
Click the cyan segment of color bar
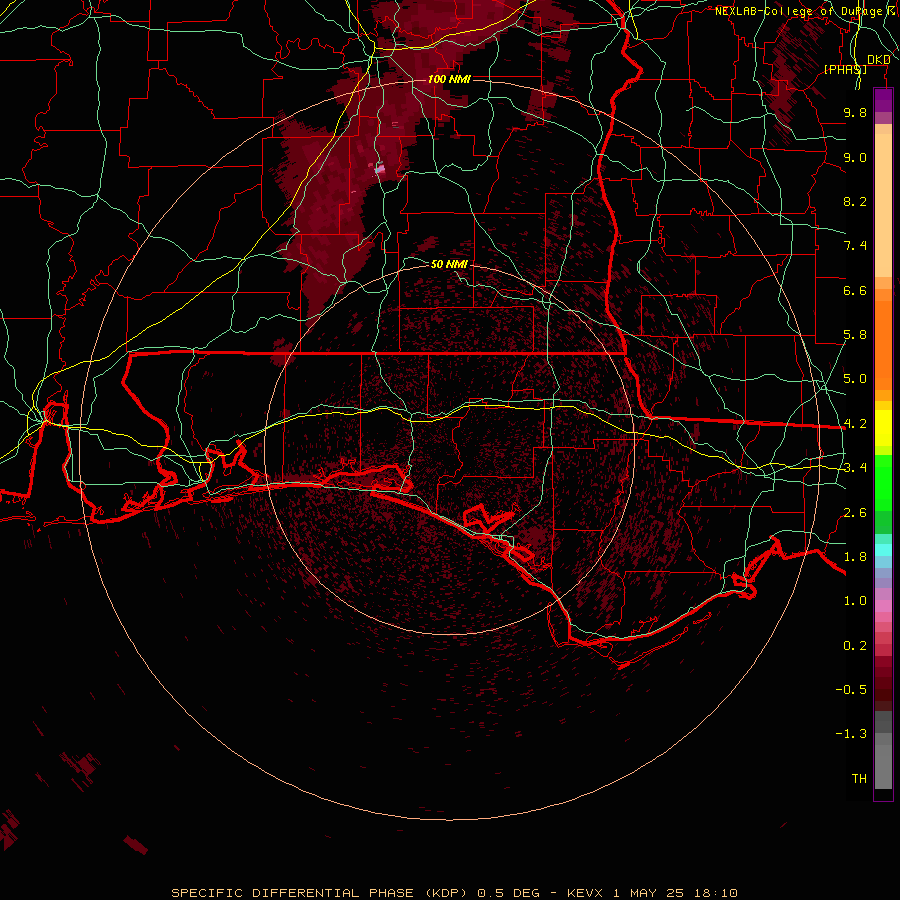tap(883, 550)
